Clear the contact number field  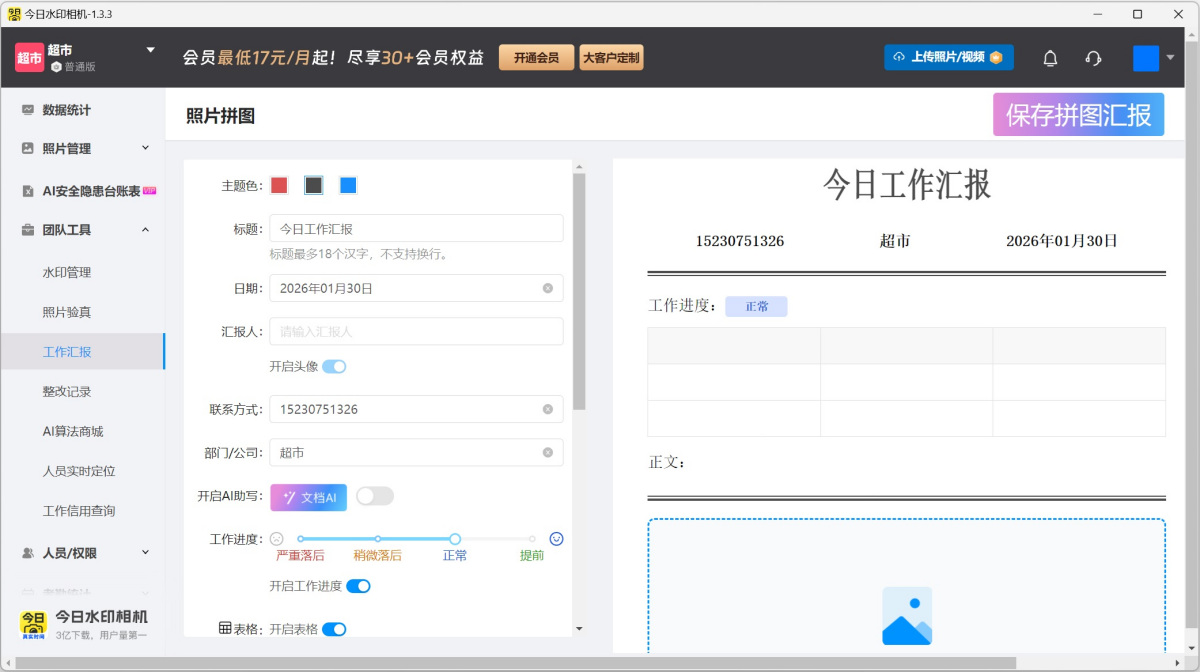point(548,409)
